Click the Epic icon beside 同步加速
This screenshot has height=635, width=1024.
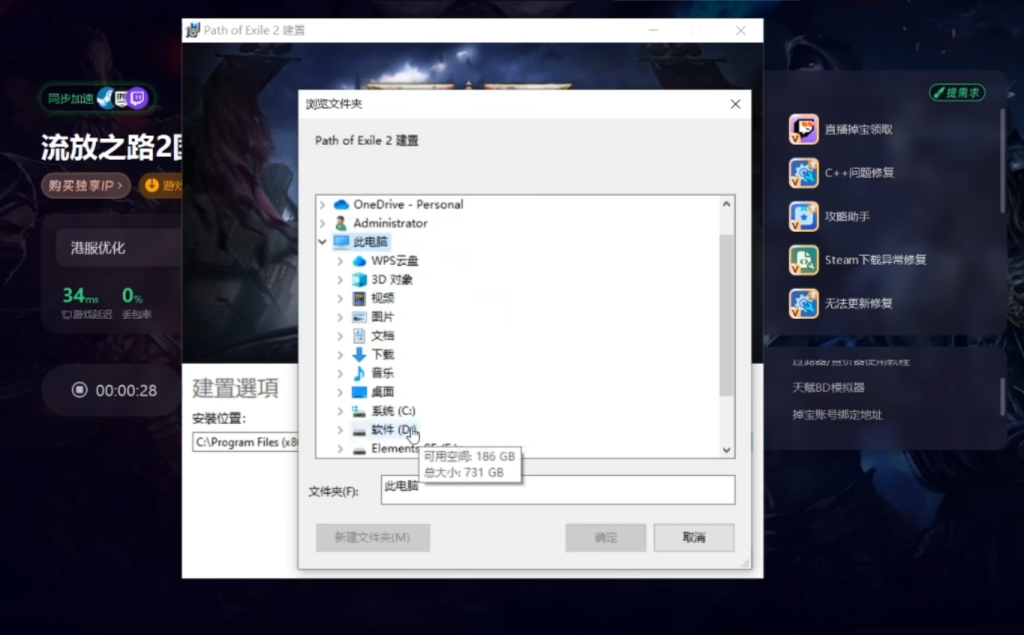(121, 98)
